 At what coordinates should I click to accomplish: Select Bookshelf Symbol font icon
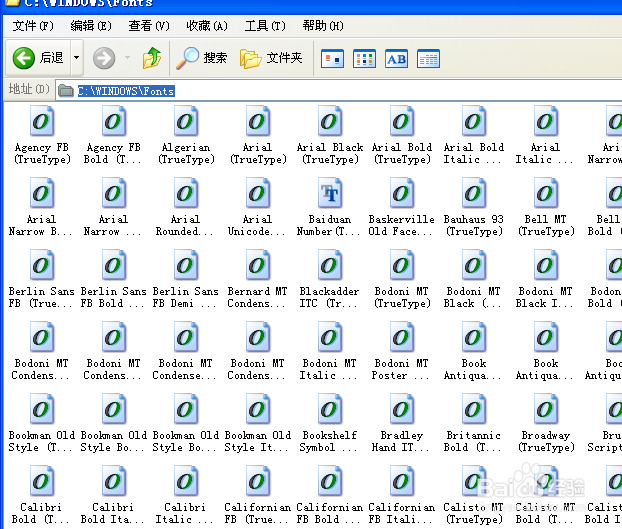coord(330,409)
